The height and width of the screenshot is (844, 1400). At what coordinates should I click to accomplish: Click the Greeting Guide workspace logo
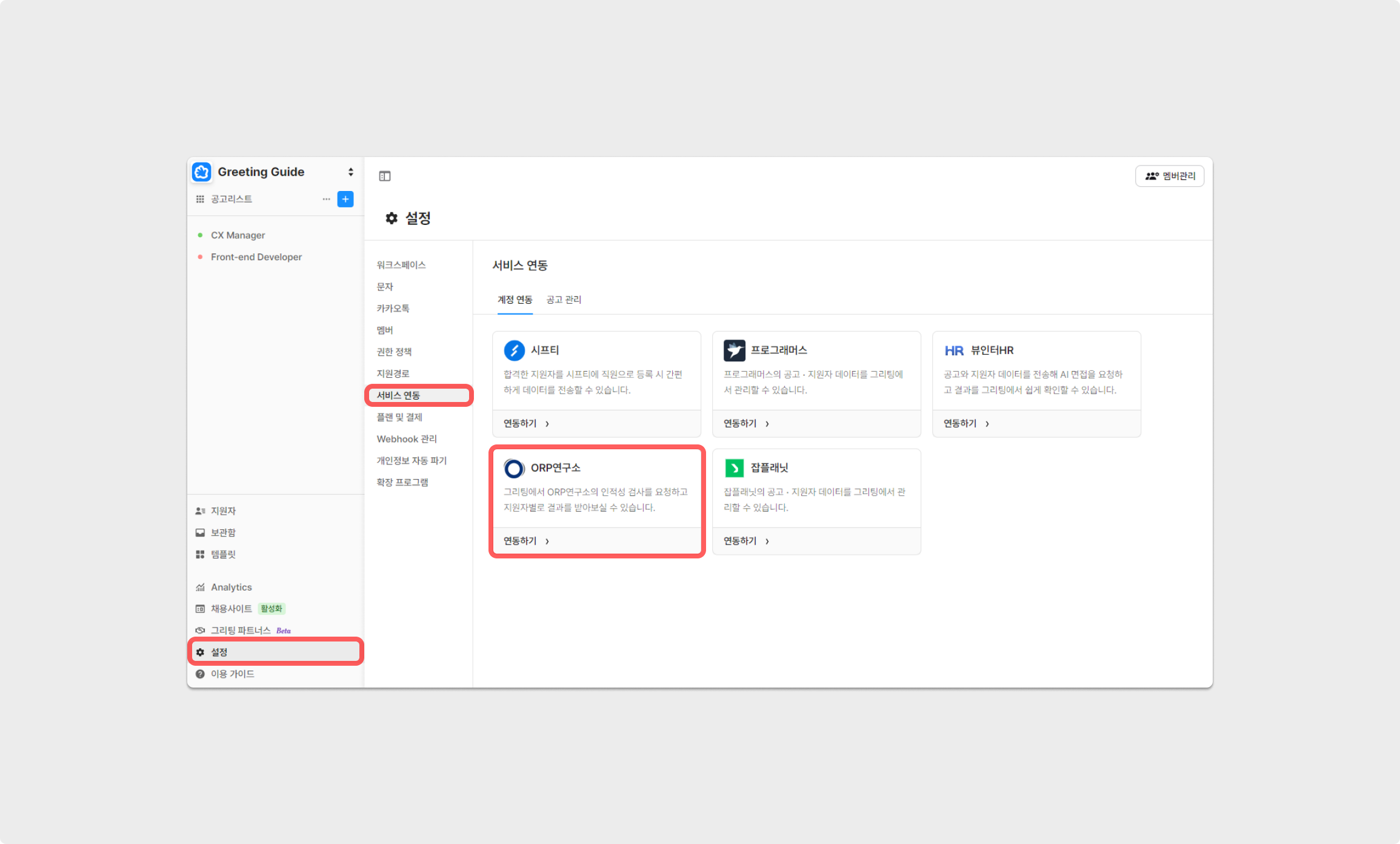coord(202,172)
